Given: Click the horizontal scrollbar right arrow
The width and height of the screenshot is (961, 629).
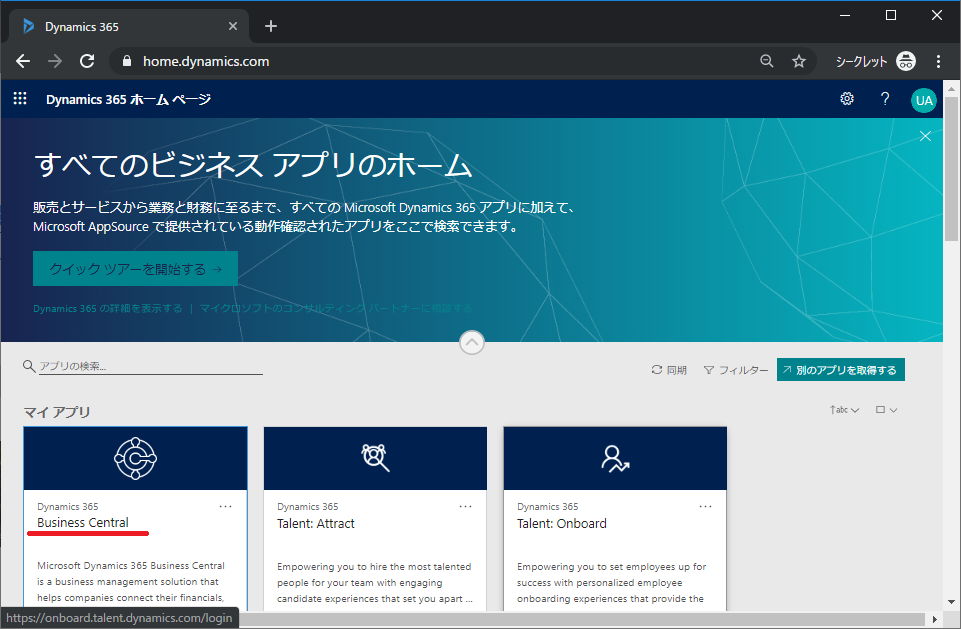Looking at the screenshot, I should pyautogui.click(x=935, y=619).
